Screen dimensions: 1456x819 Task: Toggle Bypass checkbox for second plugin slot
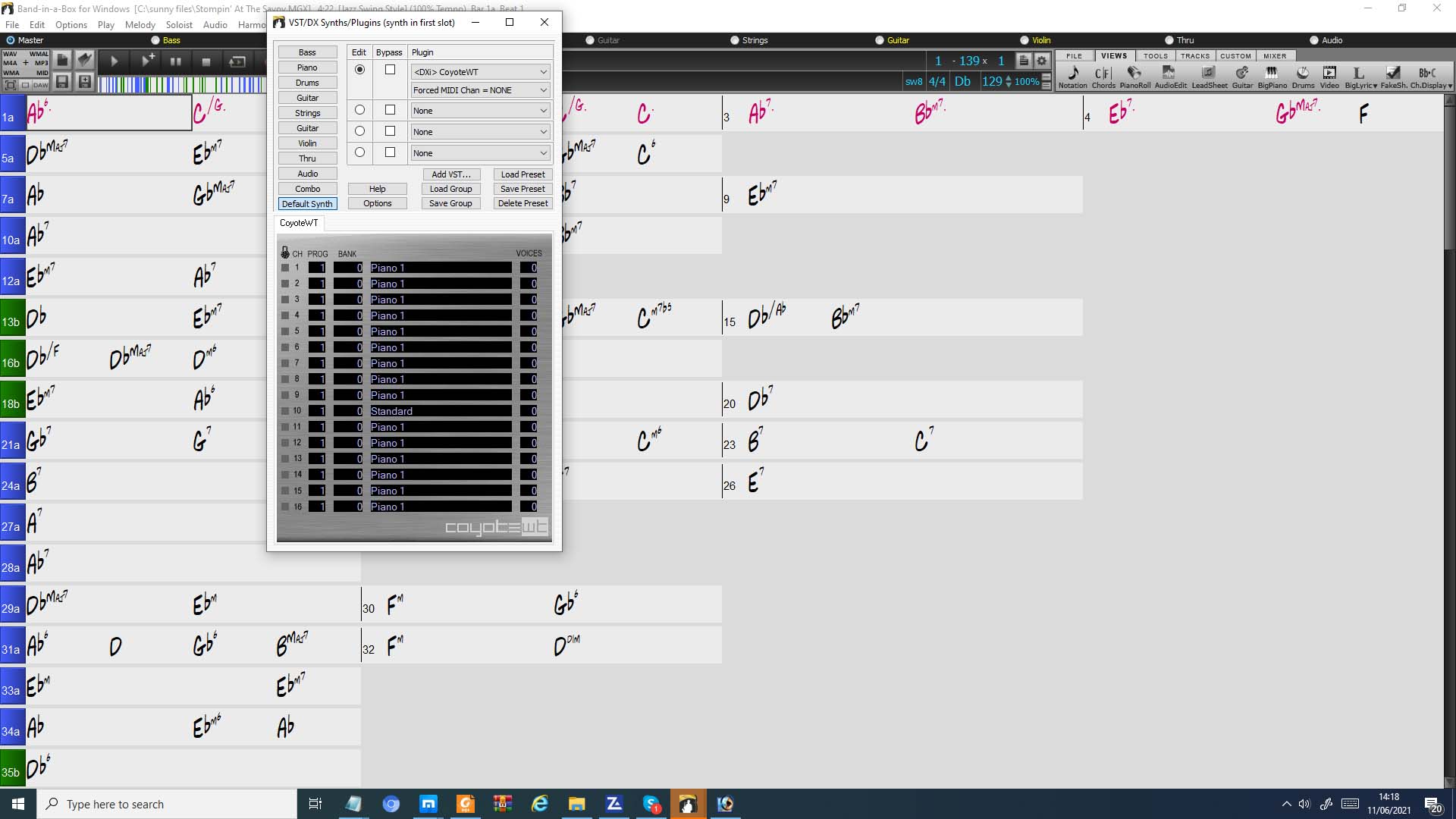coord(390,110)
